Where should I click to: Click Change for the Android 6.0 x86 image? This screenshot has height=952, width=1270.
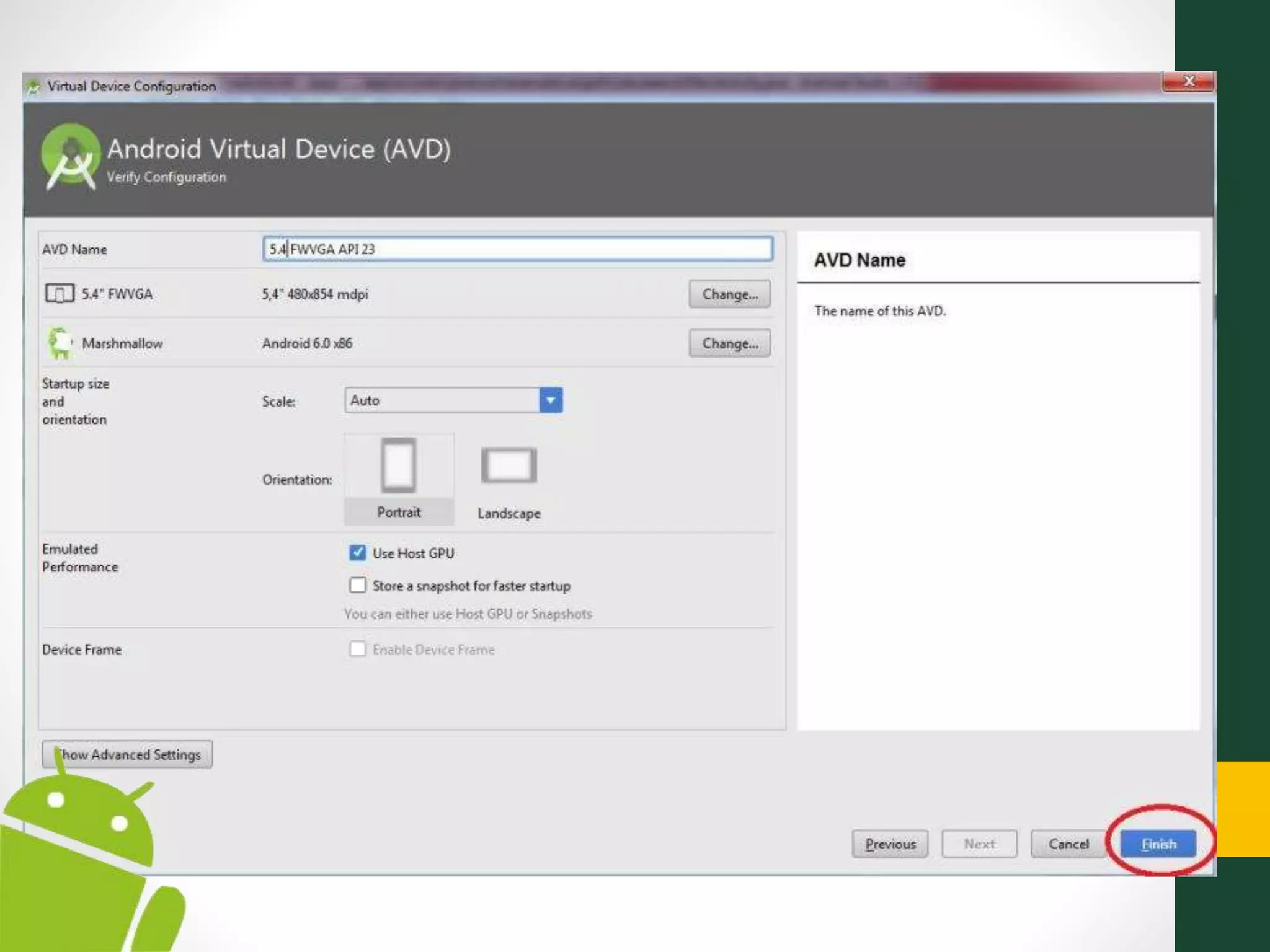(729, 343)
